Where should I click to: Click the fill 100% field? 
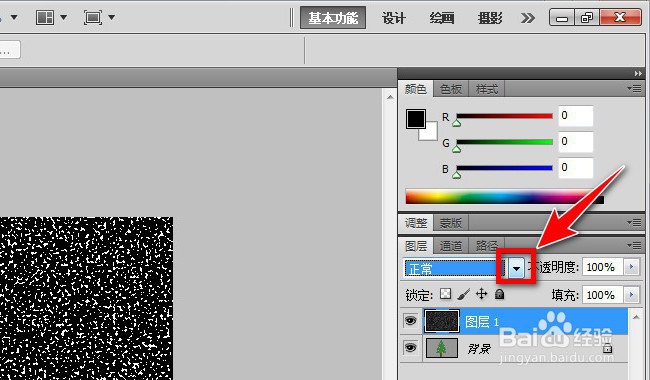coord(602,295)
